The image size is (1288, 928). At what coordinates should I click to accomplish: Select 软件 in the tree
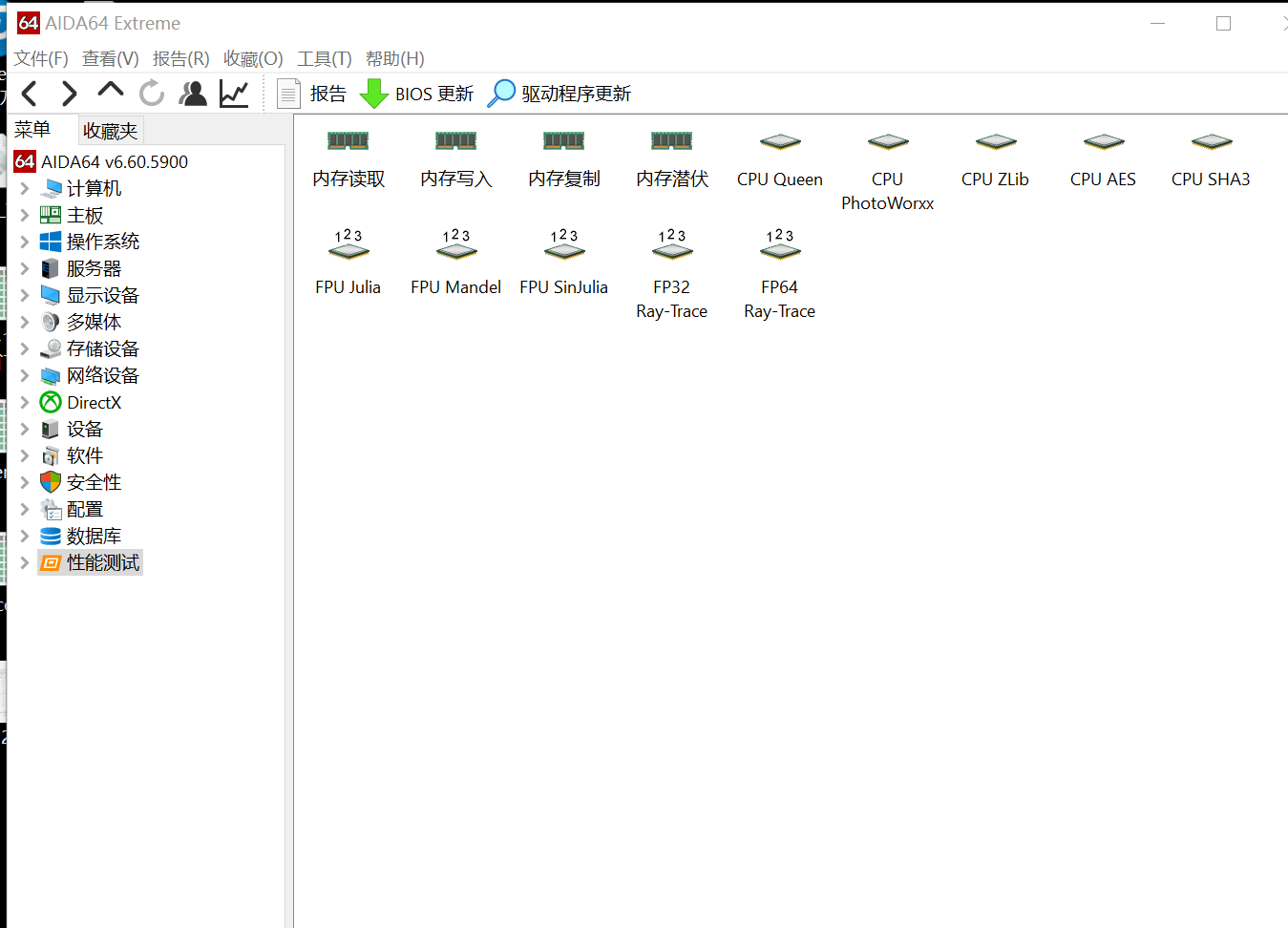(x=84, y=455)
